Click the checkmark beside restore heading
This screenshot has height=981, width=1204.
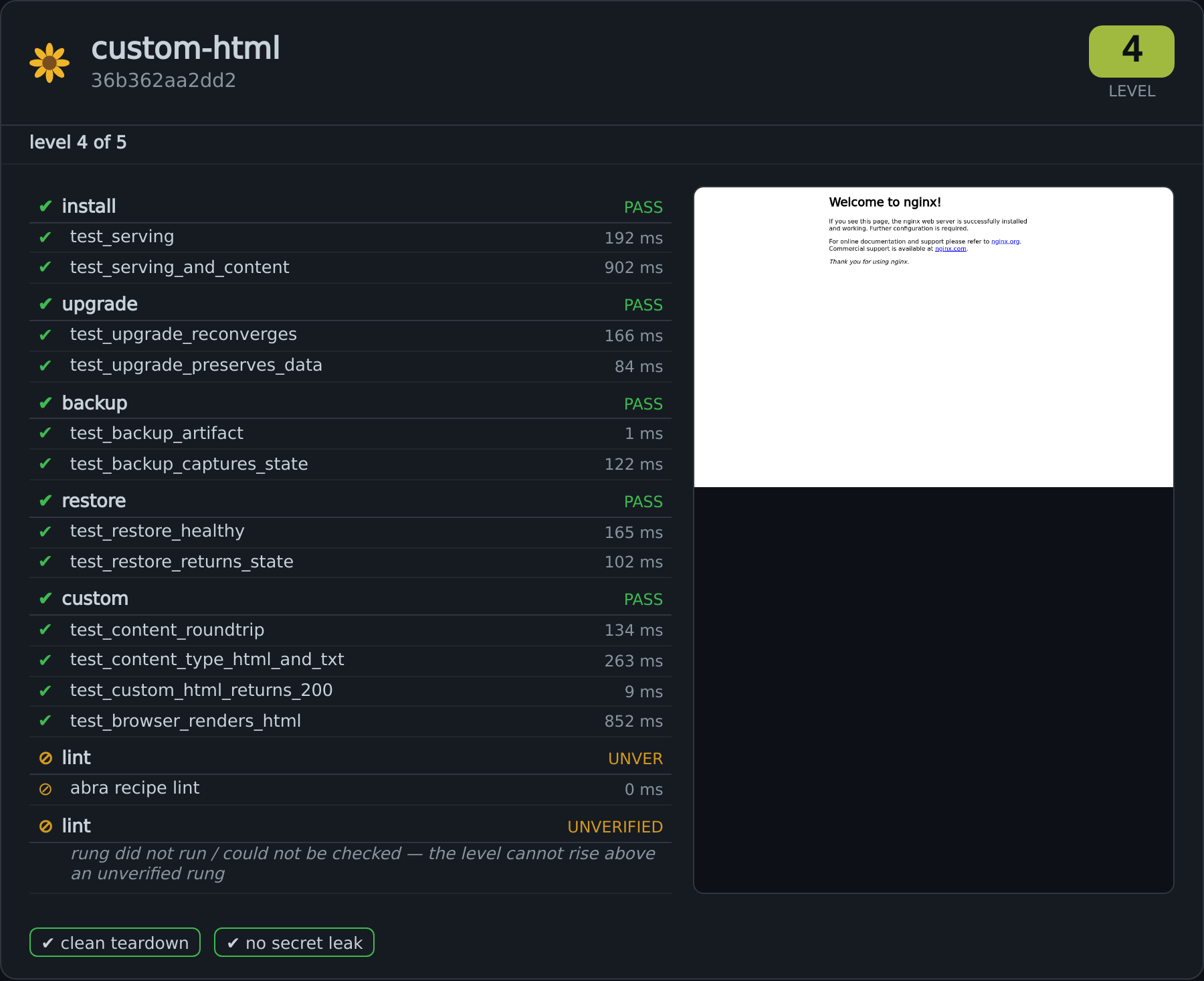coord(45,501)
